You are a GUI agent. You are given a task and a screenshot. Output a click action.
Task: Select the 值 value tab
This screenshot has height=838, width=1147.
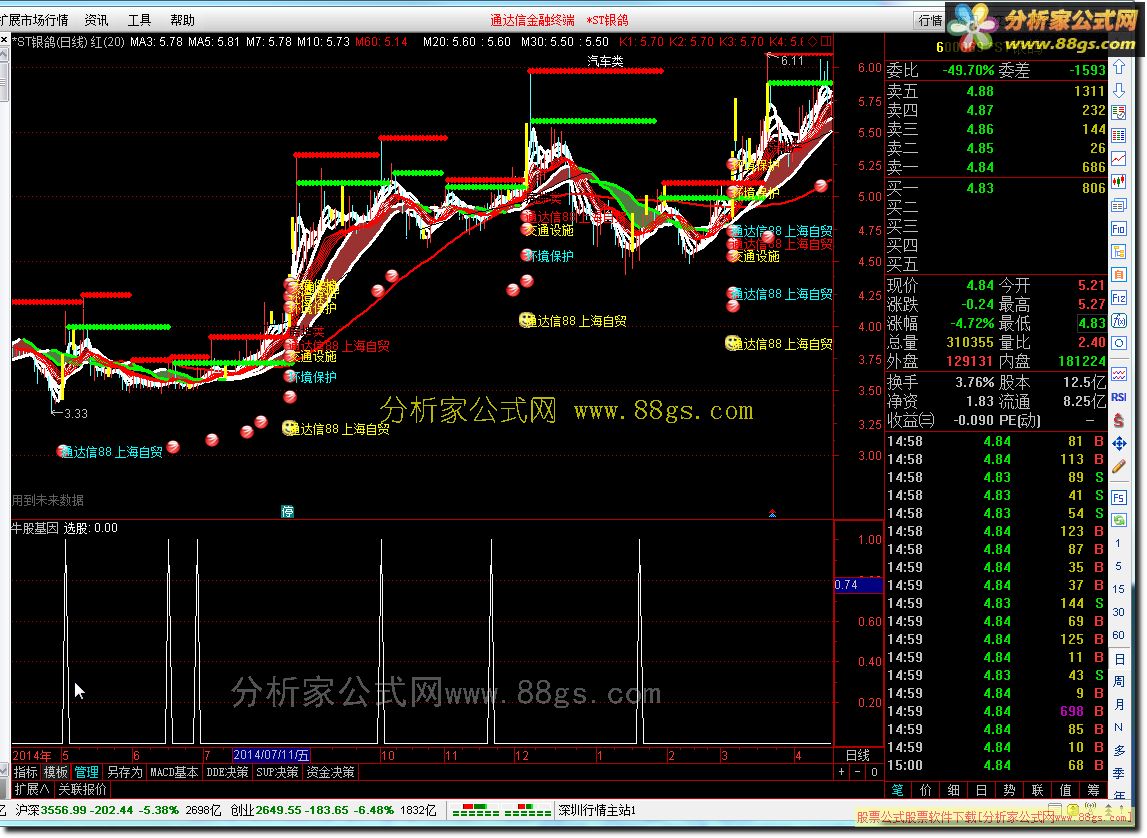(1065, 790)
